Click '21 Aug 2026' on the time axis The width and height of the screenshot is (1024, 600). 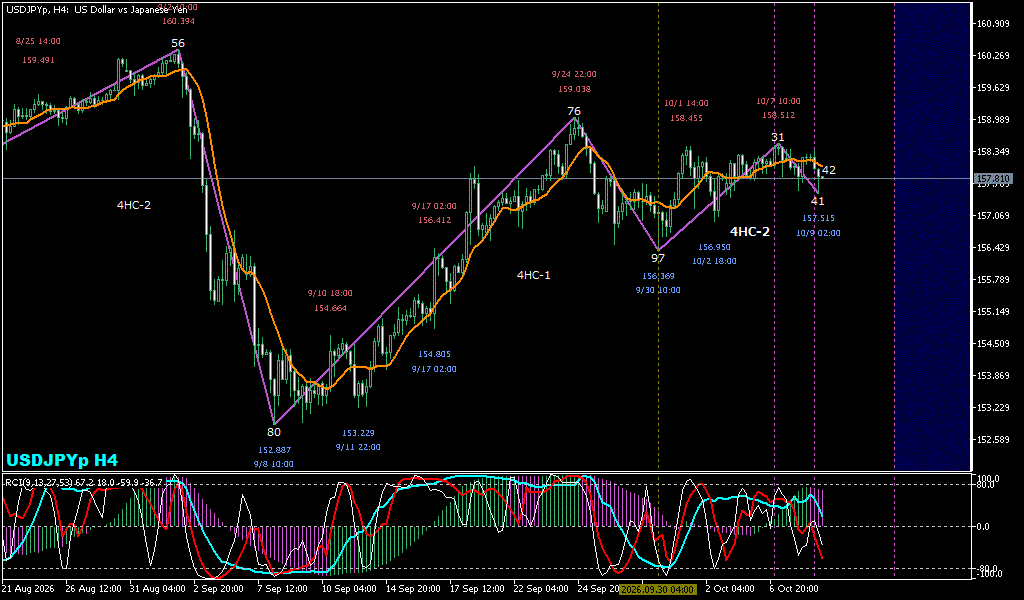coord(27,589)
